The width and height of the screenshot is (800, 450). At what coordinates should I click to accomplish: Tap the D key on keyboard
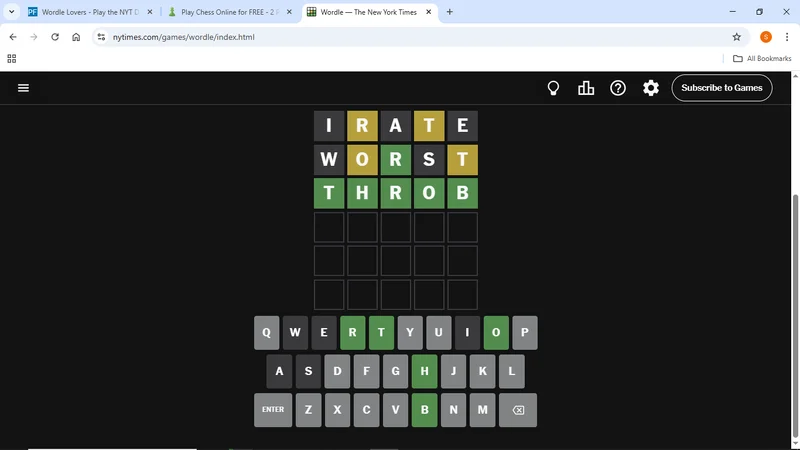tap(337, 371)
